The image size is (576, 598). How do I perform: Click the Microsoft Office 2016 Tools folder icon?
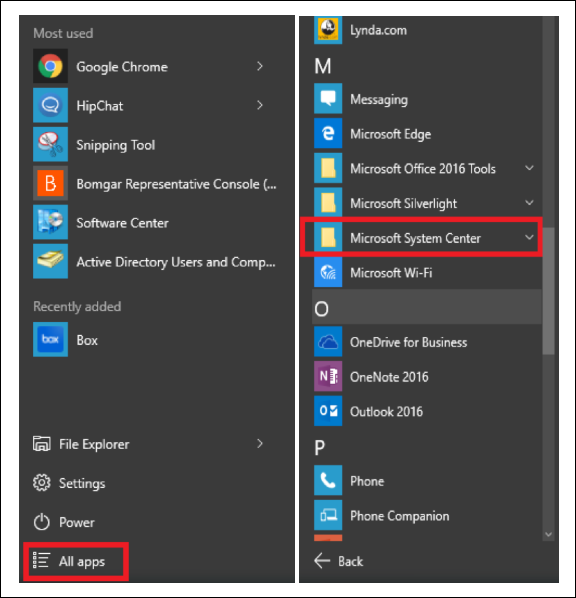[x=328, y=168]
